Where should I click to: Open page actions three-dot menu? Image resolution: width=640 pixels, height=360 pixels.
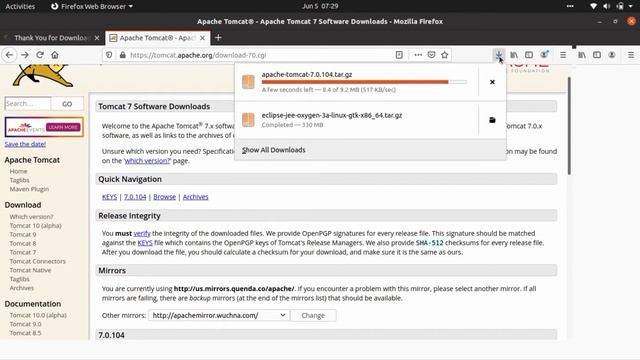[418, 55]
